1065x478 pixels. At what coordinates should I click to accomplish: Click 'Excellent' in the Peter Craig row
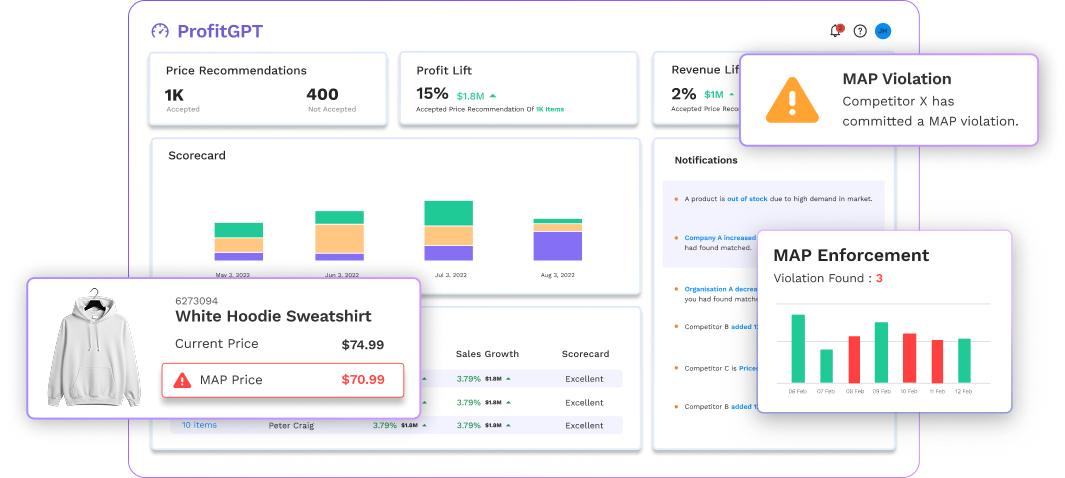584,426
